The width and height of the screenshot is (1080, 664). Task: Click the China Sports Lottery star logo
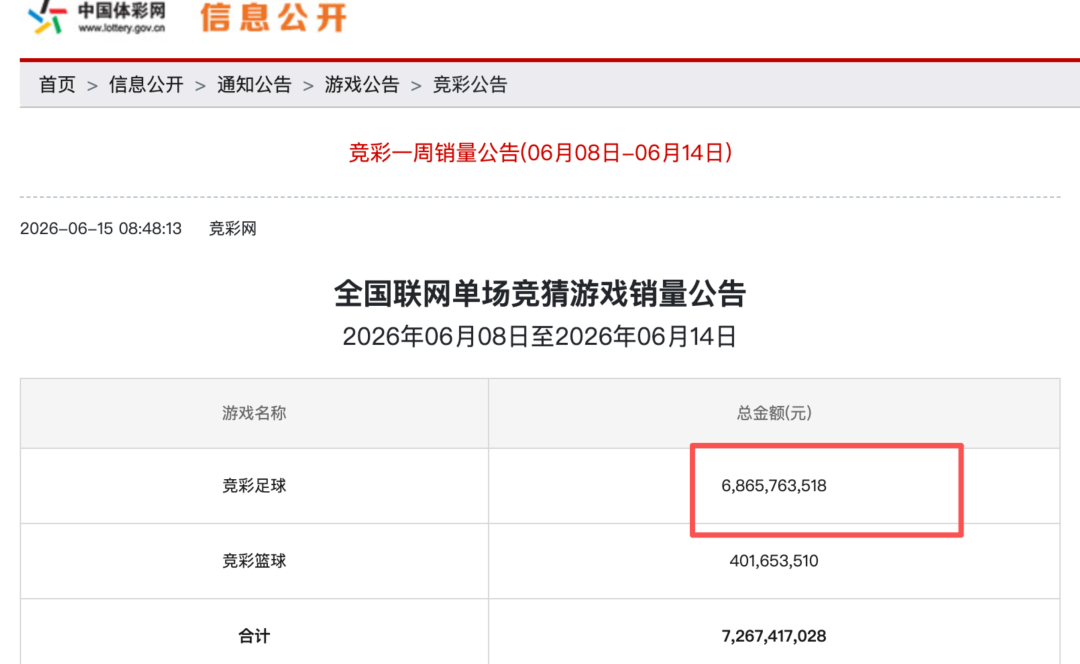click(x=47, y=17)
